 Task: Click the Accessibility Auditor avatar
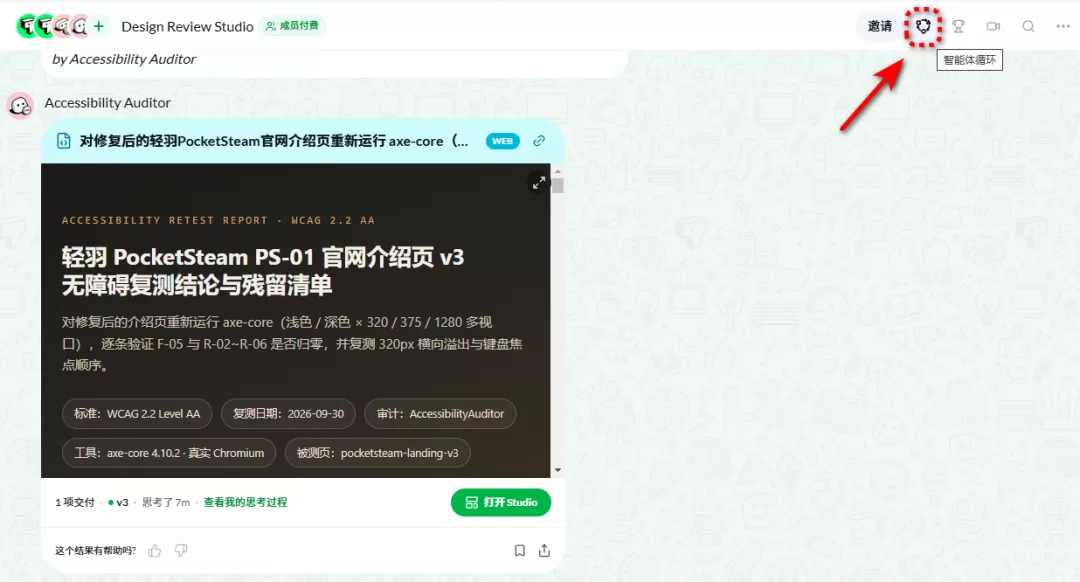20,105
